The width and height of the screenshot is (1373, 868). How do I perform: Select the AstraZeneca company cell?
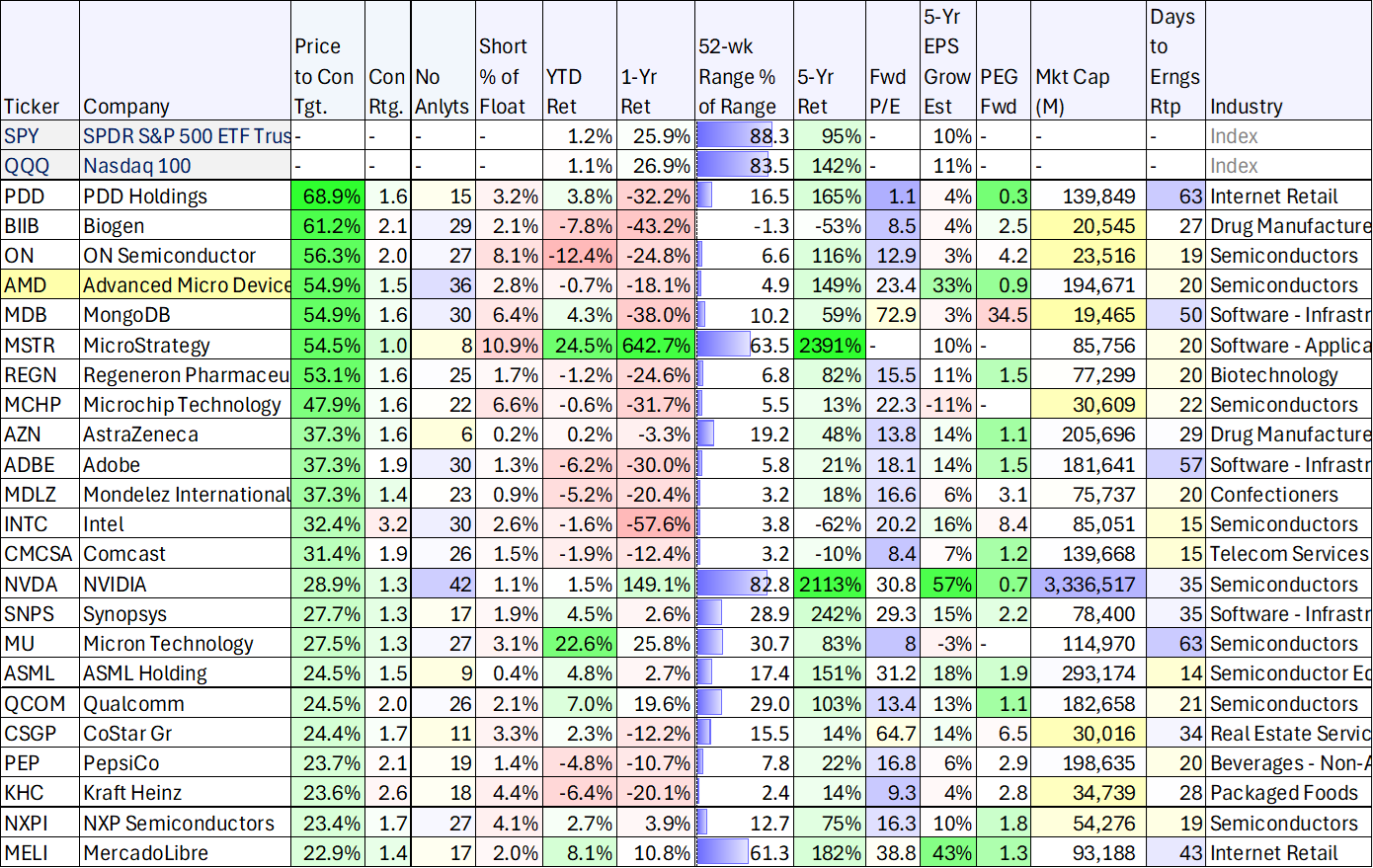tap(186, 434)
